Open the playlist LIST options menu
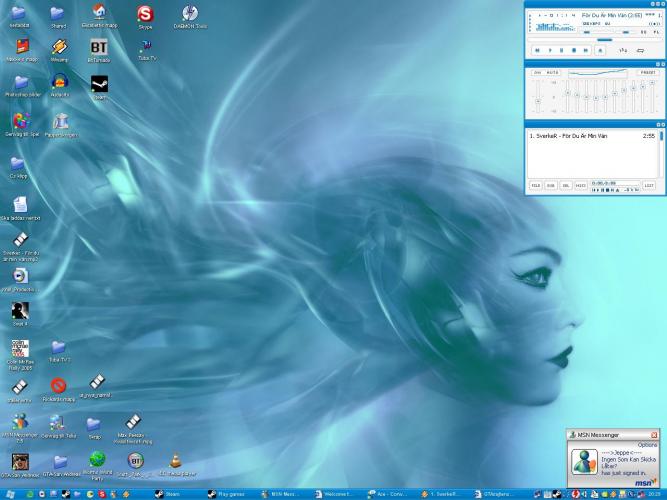 pos(649,185)
